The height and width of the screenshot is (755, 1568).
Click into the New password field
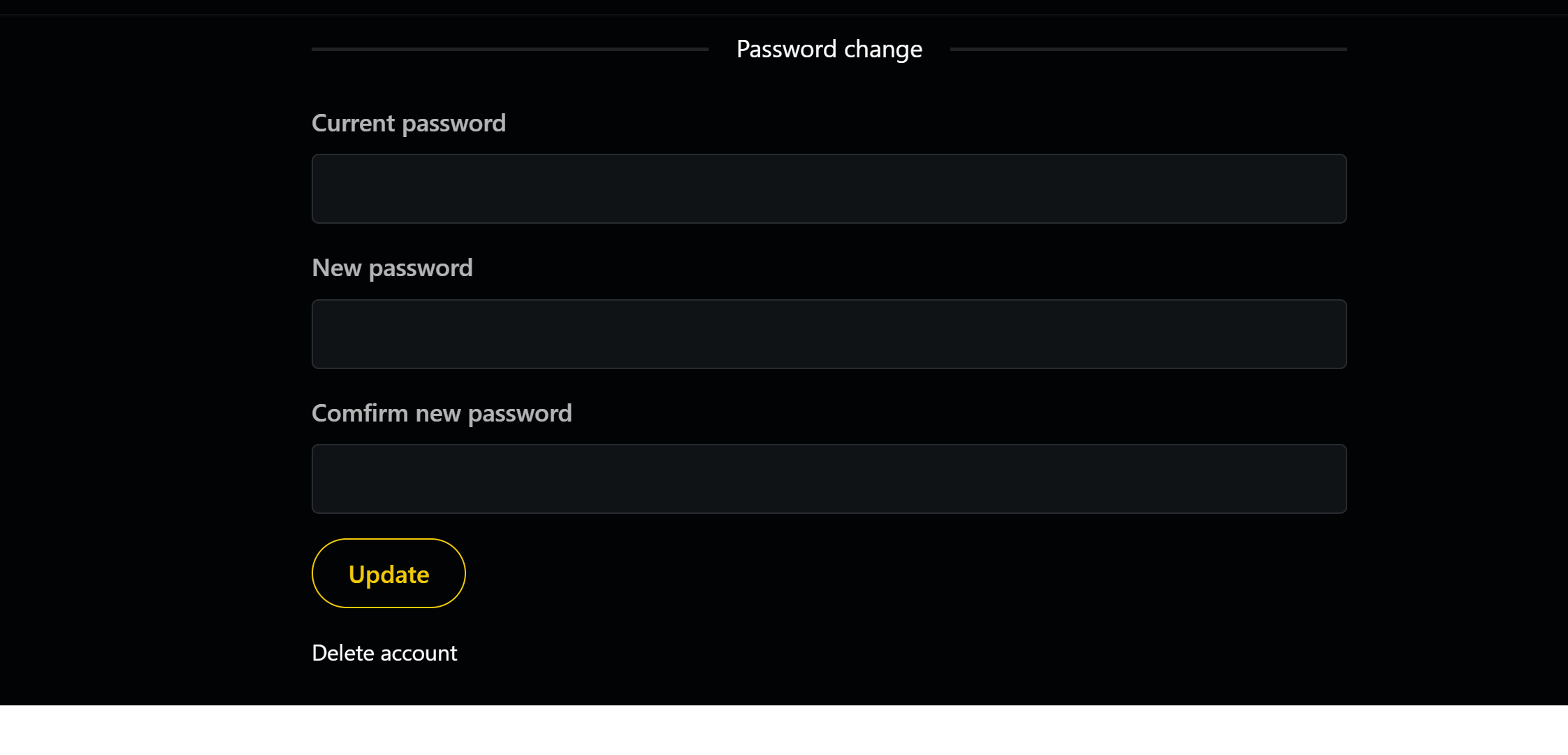click(x=829, y=334)
